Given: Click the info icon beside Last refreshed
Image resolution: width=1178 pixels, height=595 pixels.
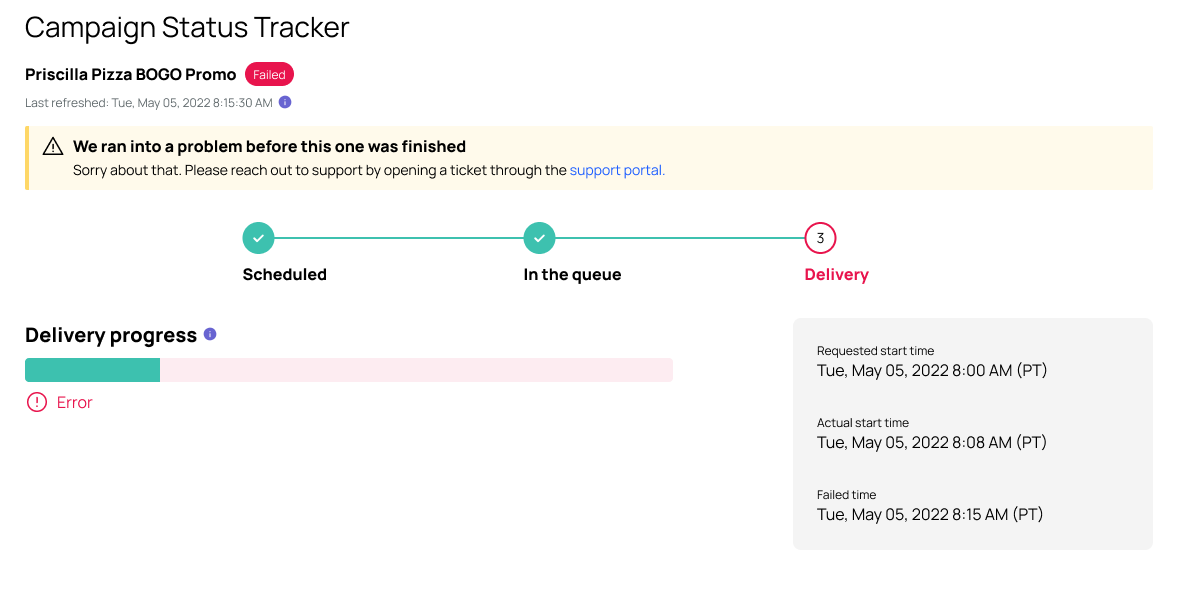Looking at the screenshot, I should 285,102.
